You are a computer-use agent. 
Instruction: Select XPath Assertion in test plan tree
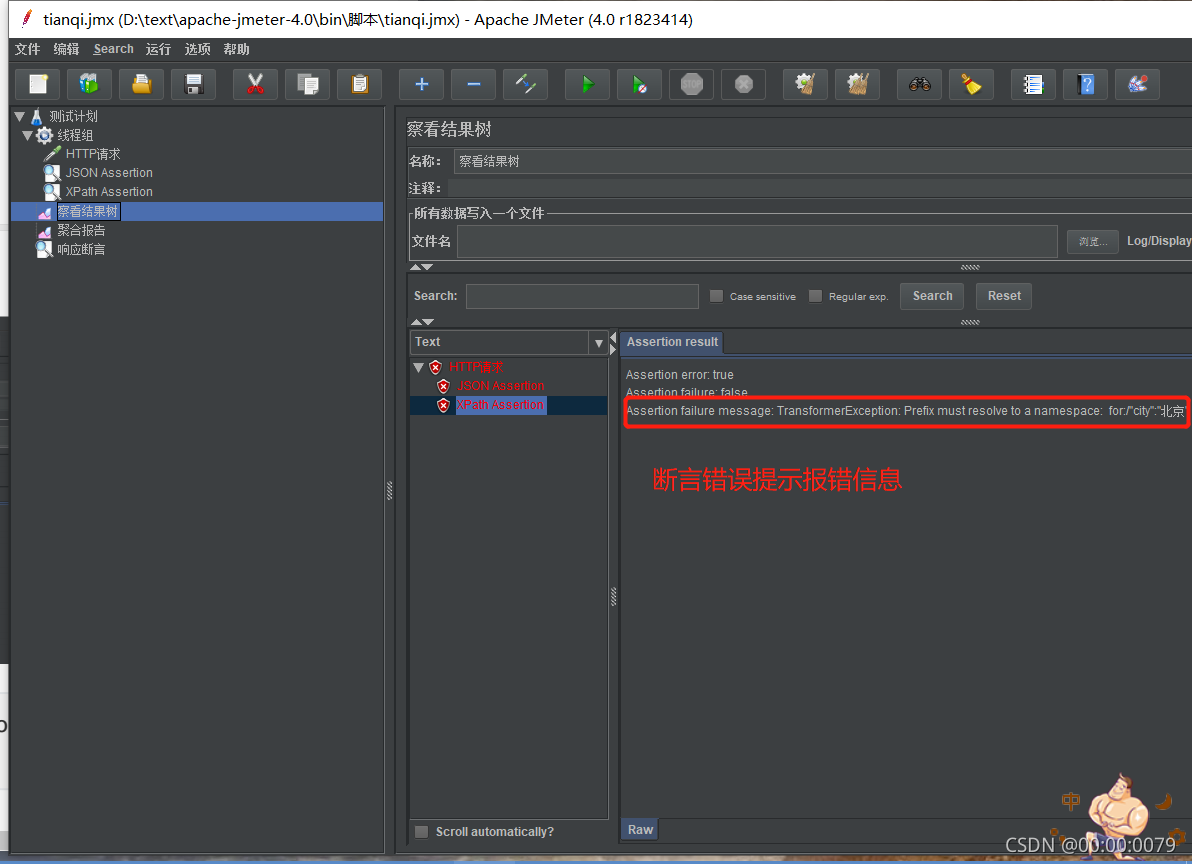[x=109, y=192]
